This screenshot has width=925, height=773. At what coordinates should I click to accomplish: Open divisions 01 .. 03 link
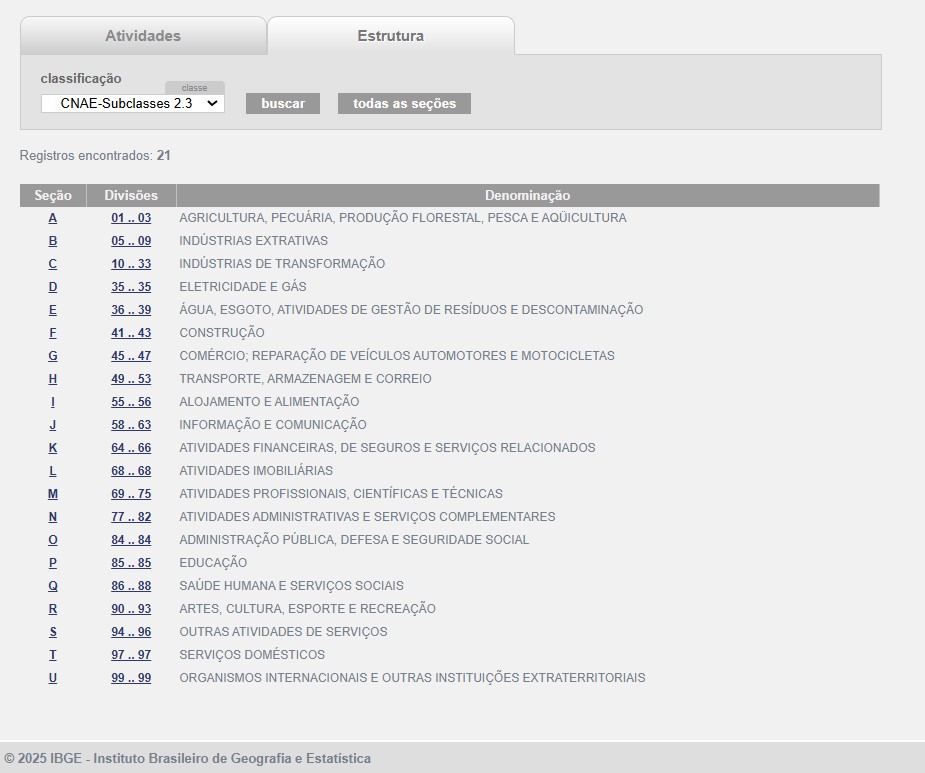131,218
